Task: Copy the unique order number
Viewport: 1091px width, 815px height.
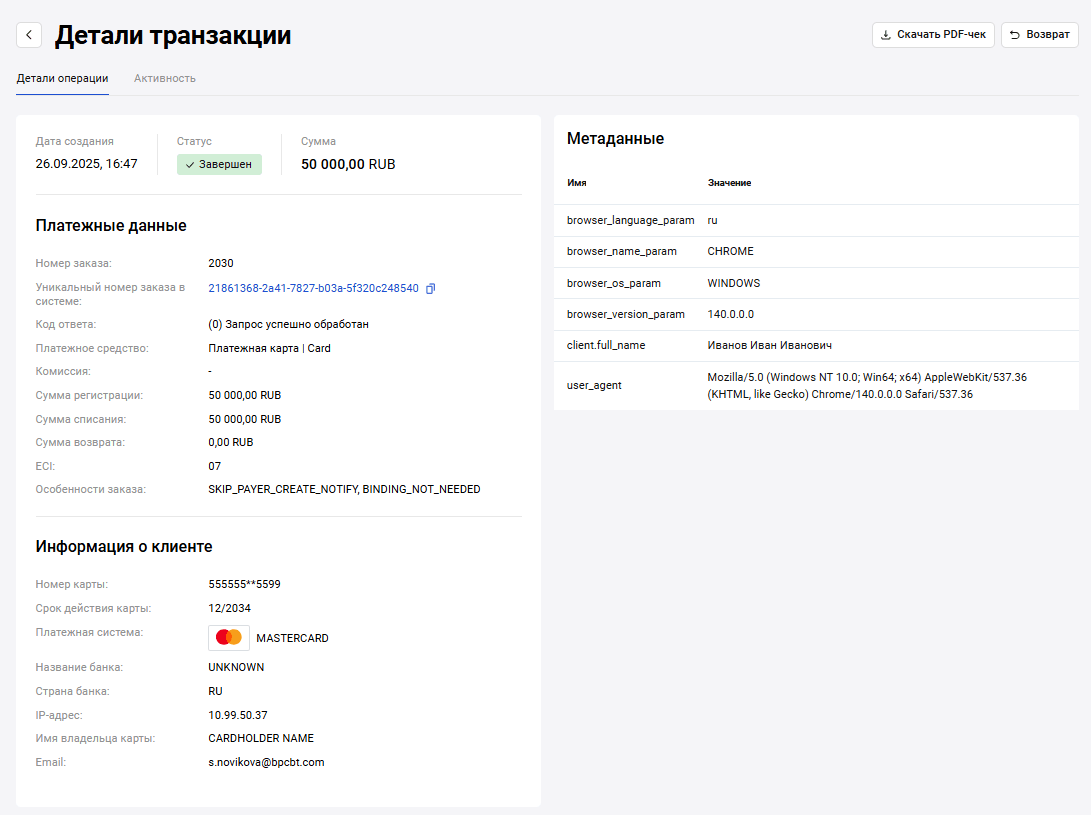Action: click(431, 288)
